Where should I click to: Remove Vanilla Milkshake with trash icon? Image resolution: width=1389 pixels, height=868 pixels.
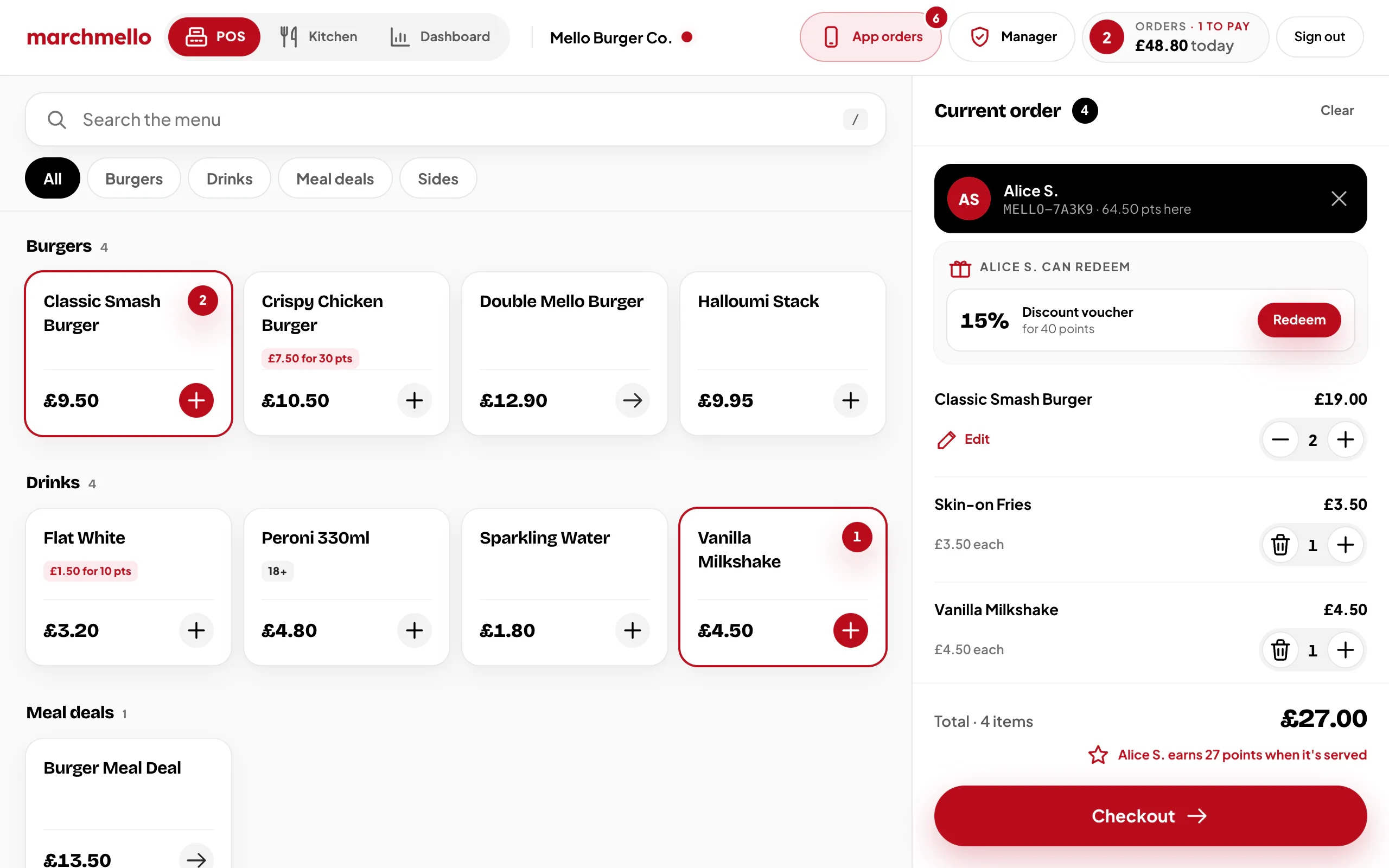pos(1280,650)
